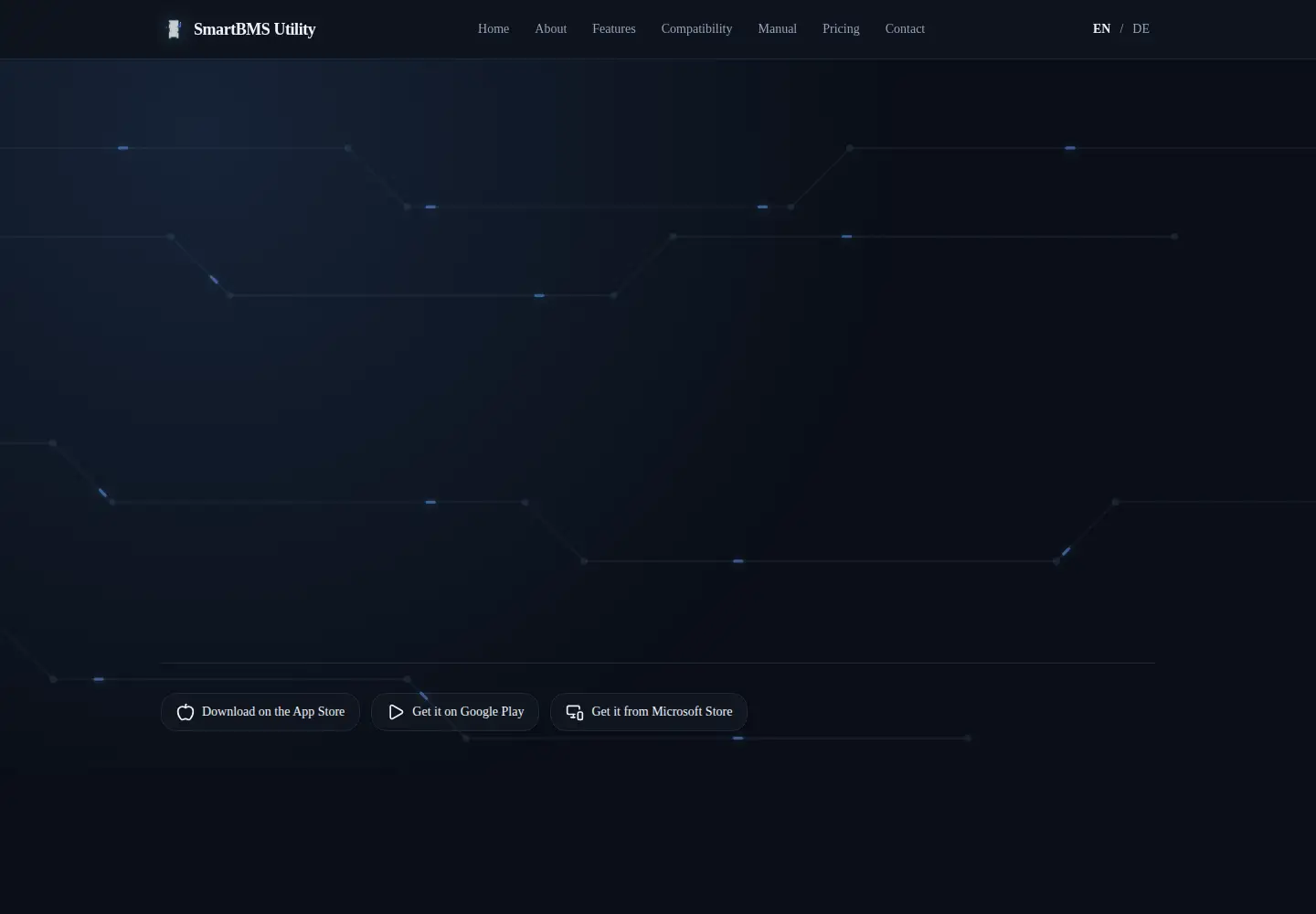
Task: Click the Apple icon on App Store button
Action: [x=186, y=712]
